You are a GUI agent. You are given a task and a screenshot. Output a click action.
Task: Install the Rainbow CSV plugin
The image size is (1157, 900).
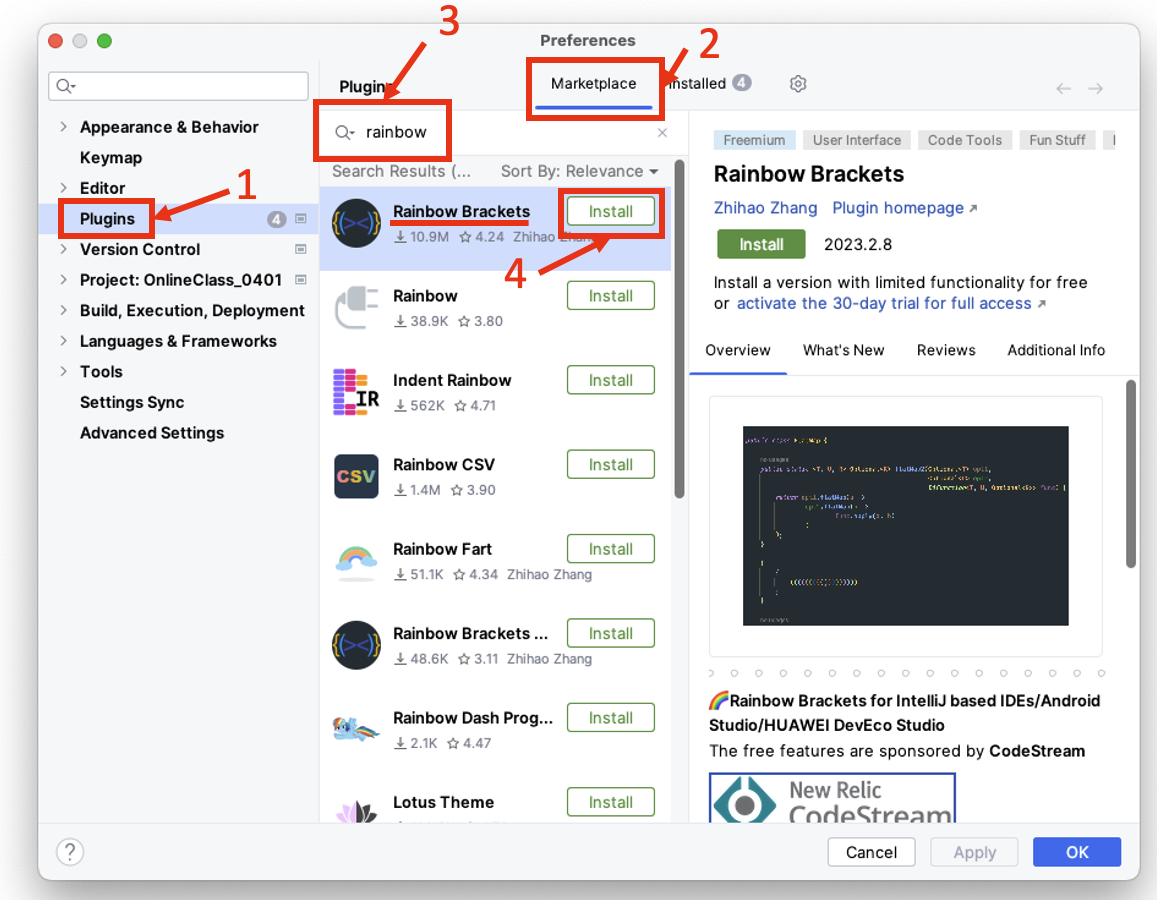click(x=611, y=465)
